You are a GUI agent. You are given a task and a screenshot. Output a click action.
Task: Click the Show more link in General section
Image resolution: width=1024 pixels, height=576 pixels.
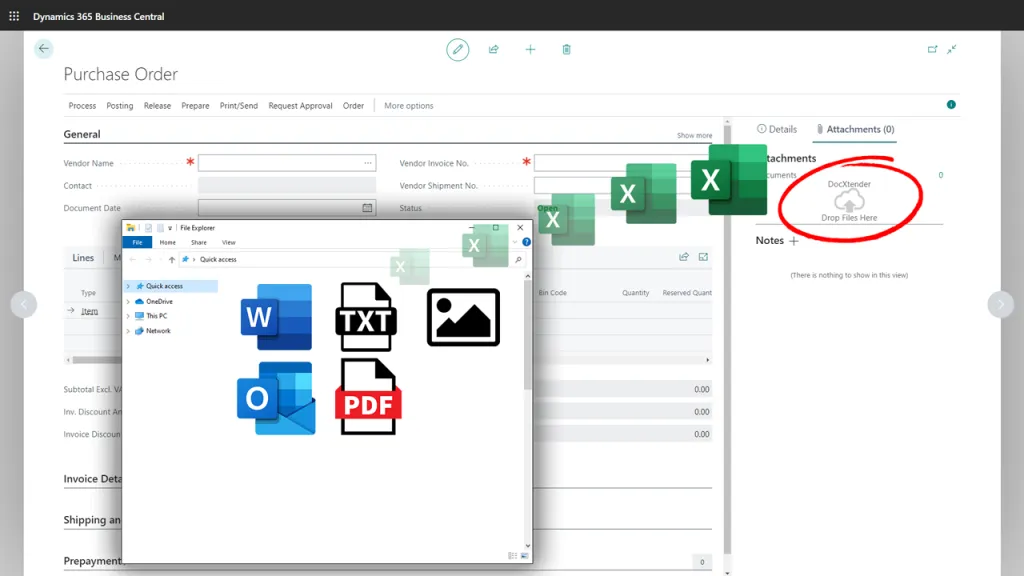[697, 134]
